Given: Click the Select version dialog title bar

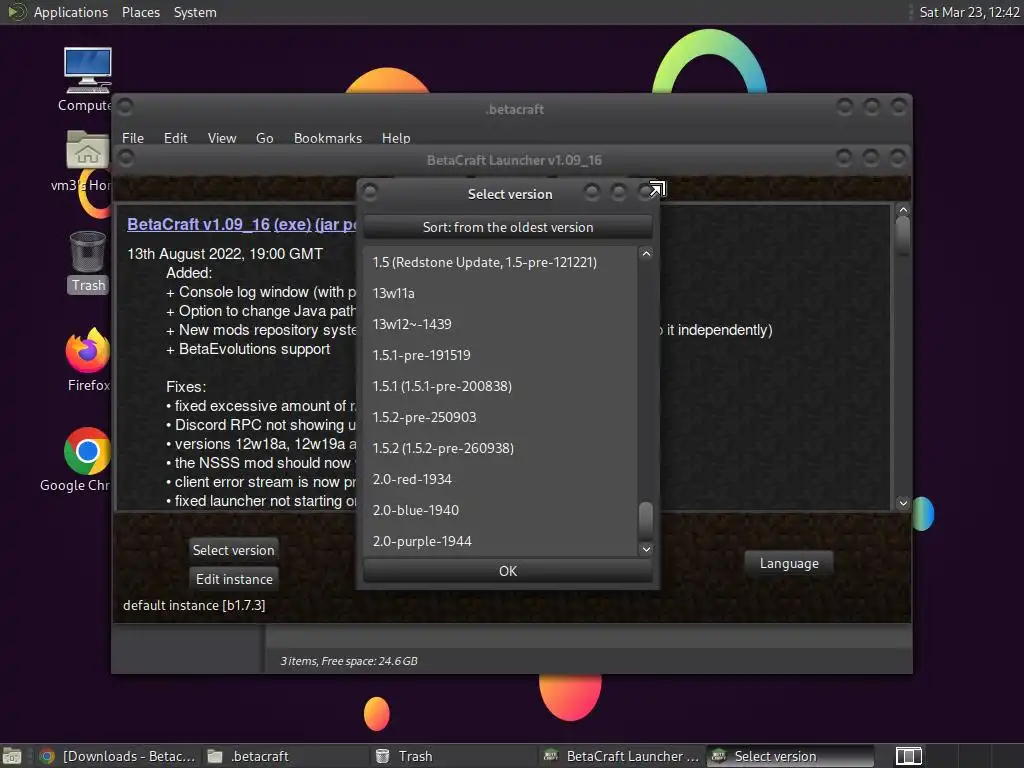Looking at the screenshot, I should (509, 194).
